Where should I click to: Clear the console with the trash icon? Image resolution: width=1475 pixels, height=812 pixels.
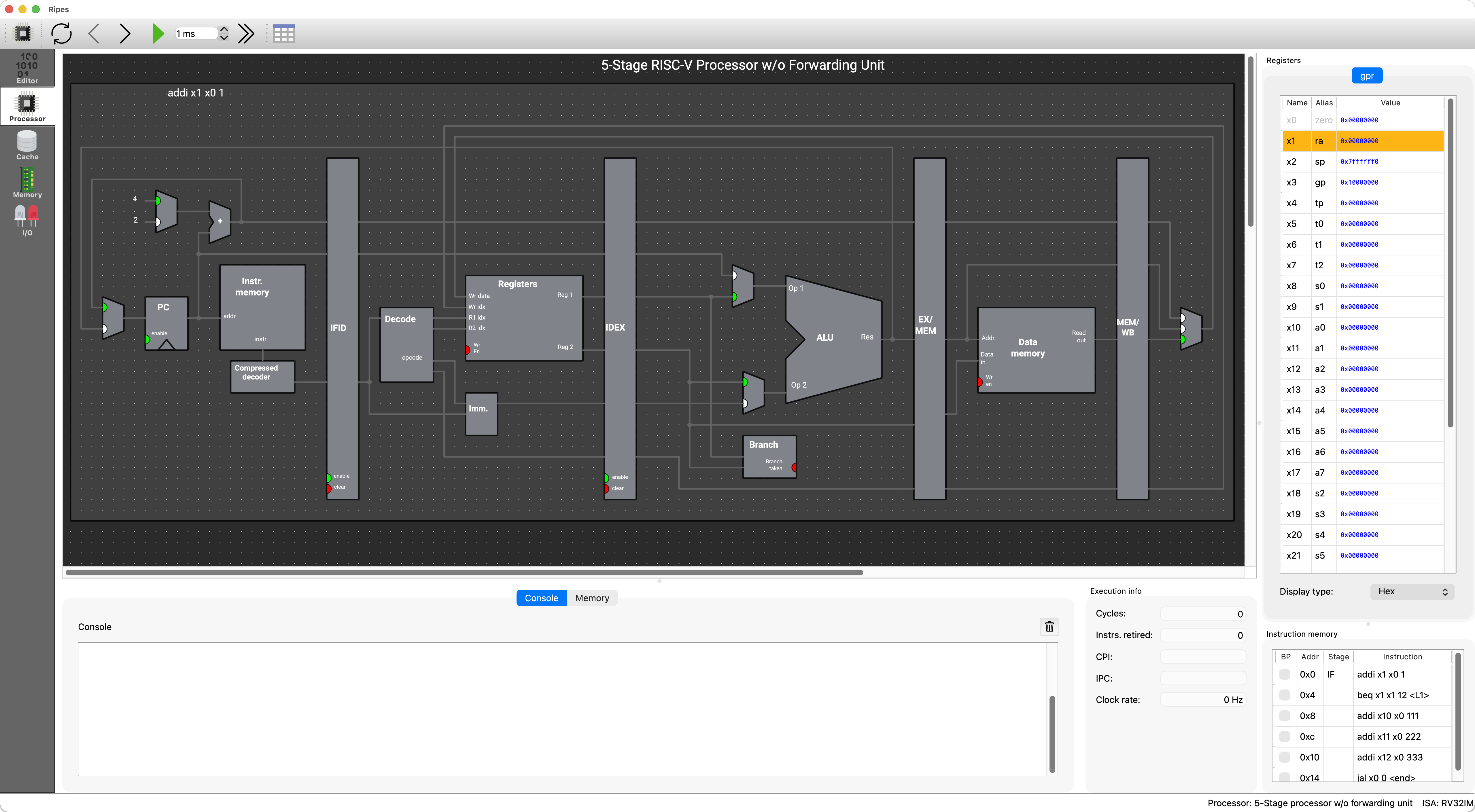tap(1049, 627)
